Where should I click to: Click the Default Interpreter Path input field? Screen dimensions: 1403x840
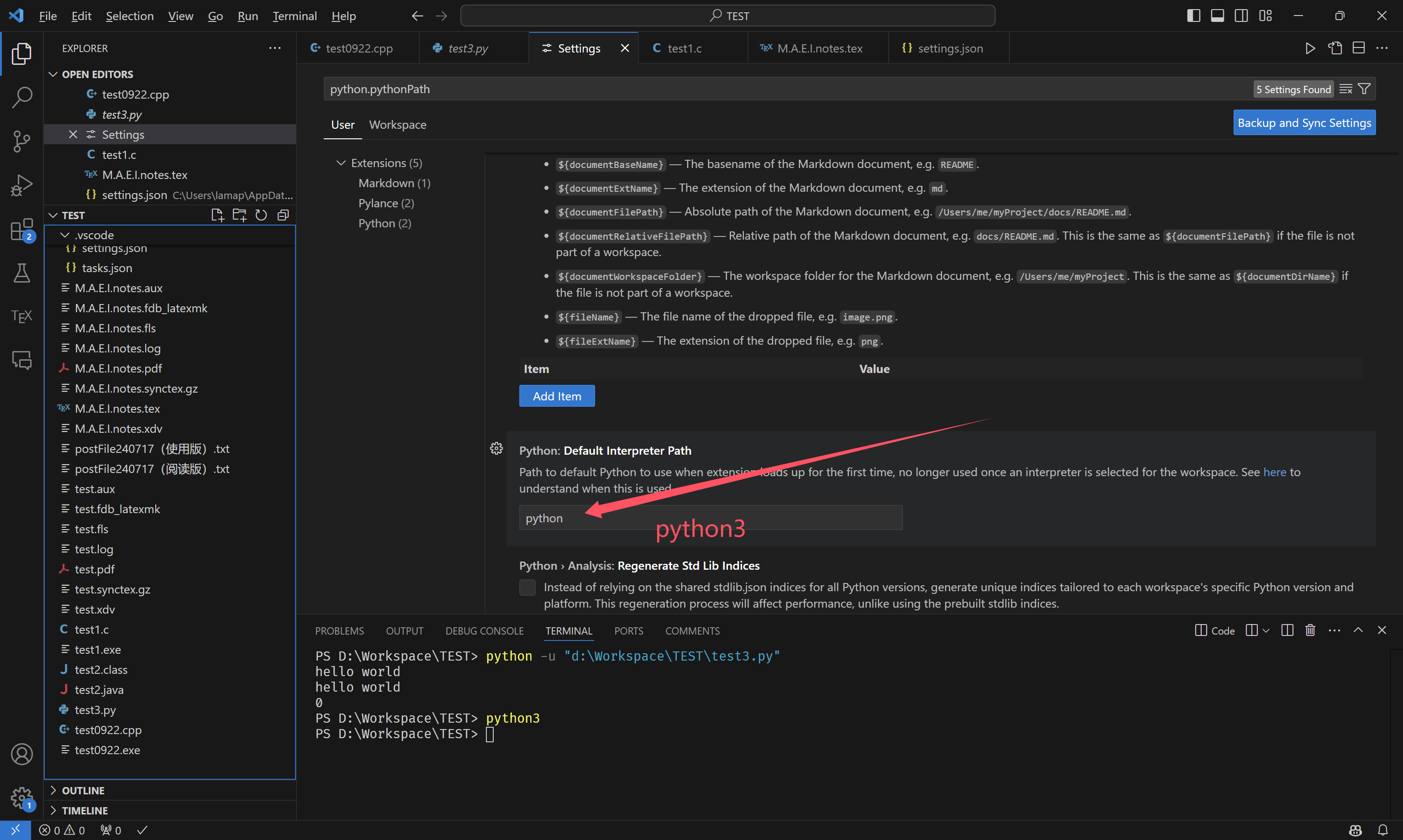tap(711, 518)
